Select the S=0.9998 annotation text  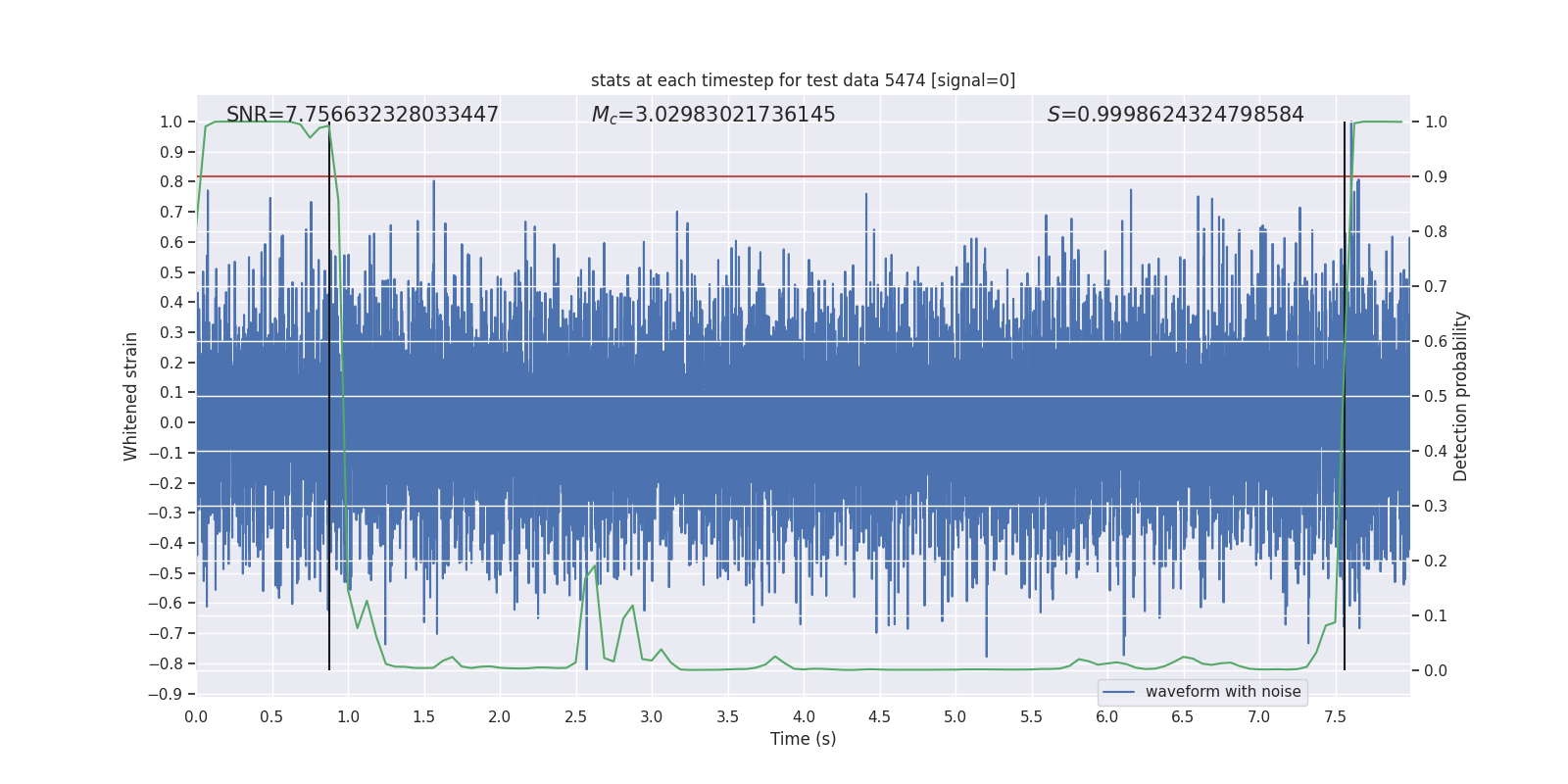pyautogui.click(x=1175, y=115)
